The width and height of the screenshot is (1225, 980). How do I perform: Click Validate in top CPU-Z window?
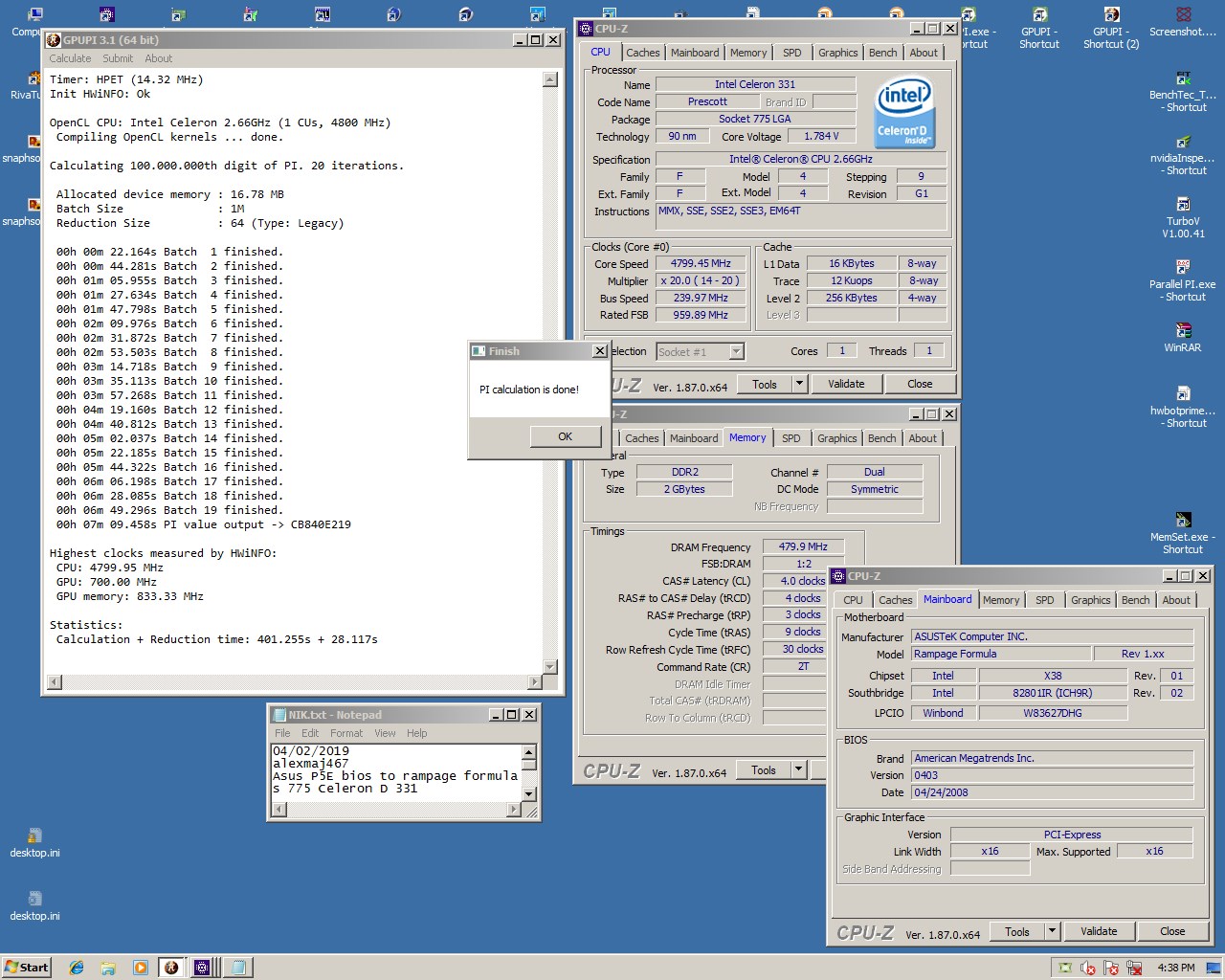pyautogui.click(x=846, y=384)
